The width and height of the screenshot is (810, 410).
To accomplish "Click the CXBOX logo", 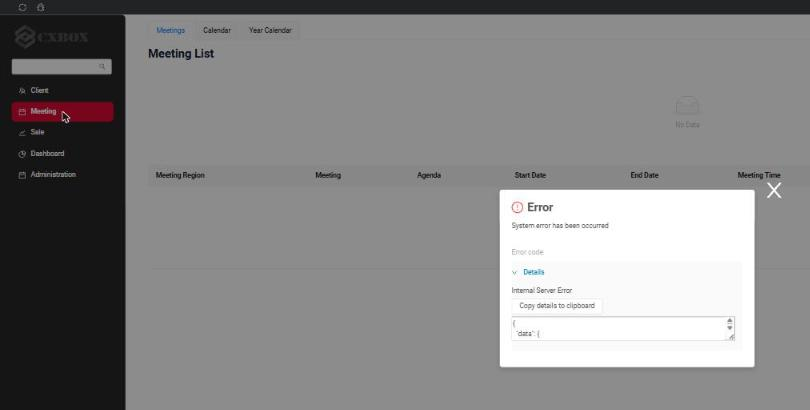I will 51,37.
